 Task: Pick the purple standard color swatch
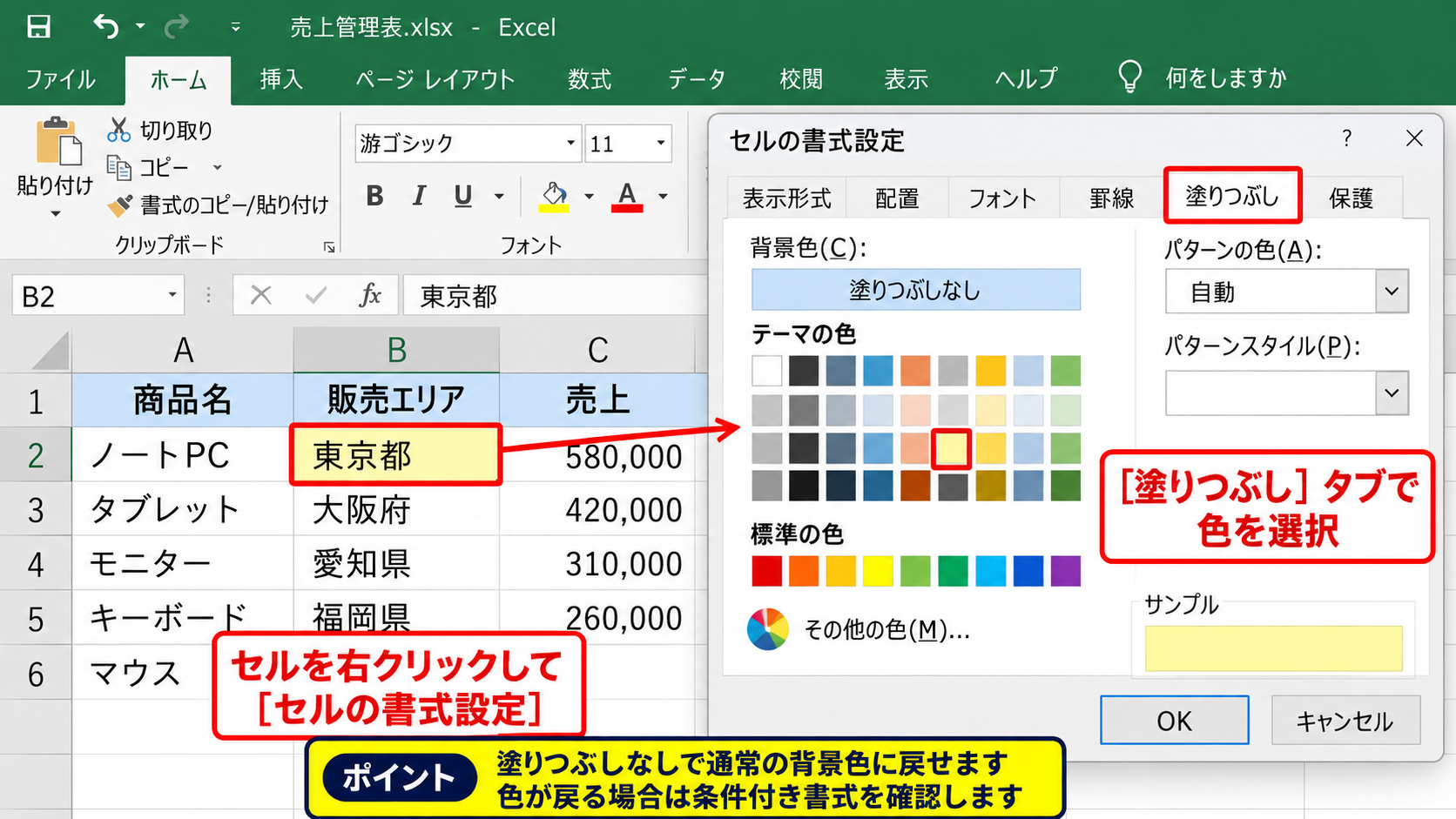[1065, 571]
